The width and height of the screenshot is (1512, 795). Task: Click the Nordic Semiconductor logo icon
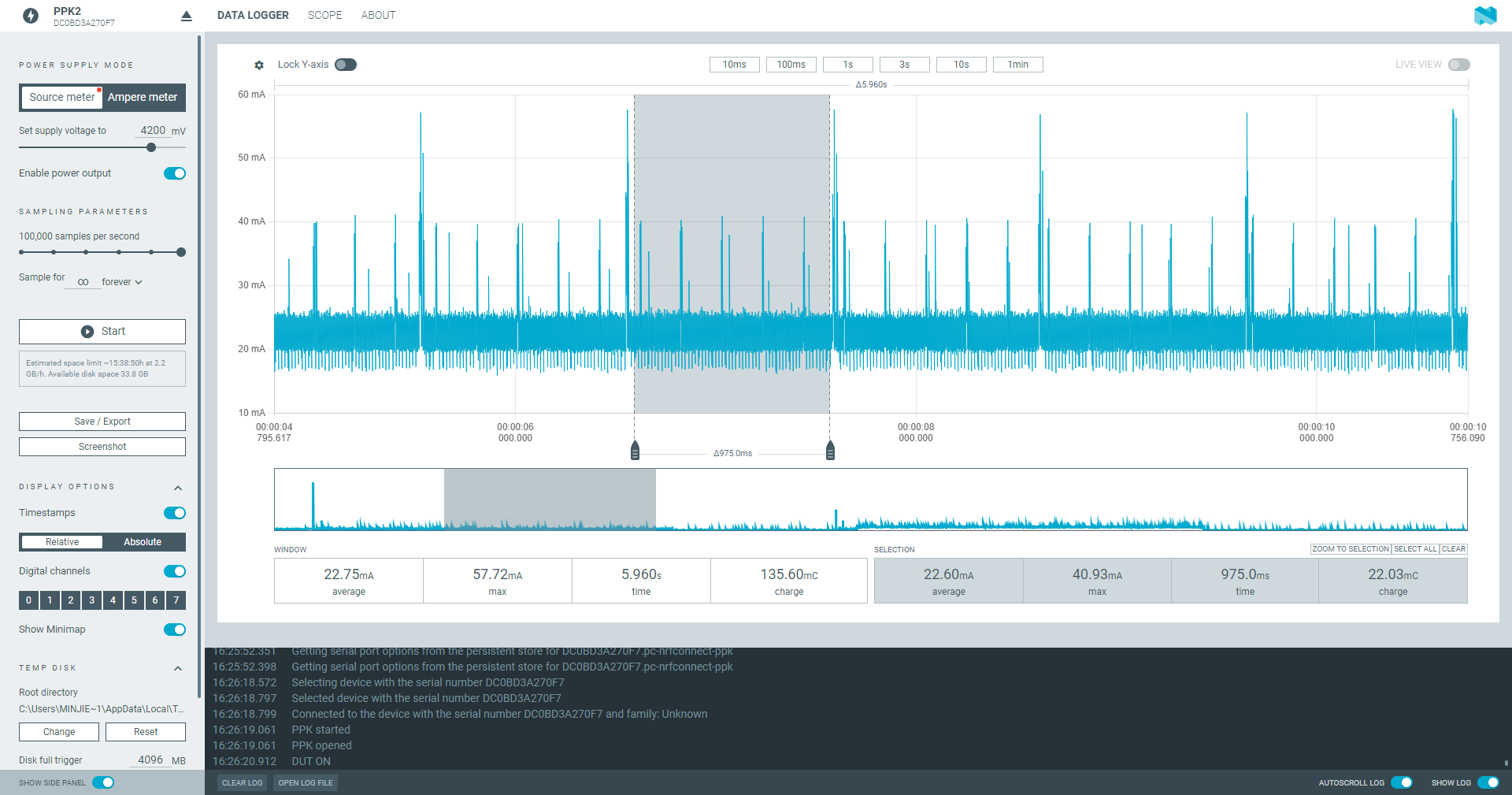[1484, 16]
